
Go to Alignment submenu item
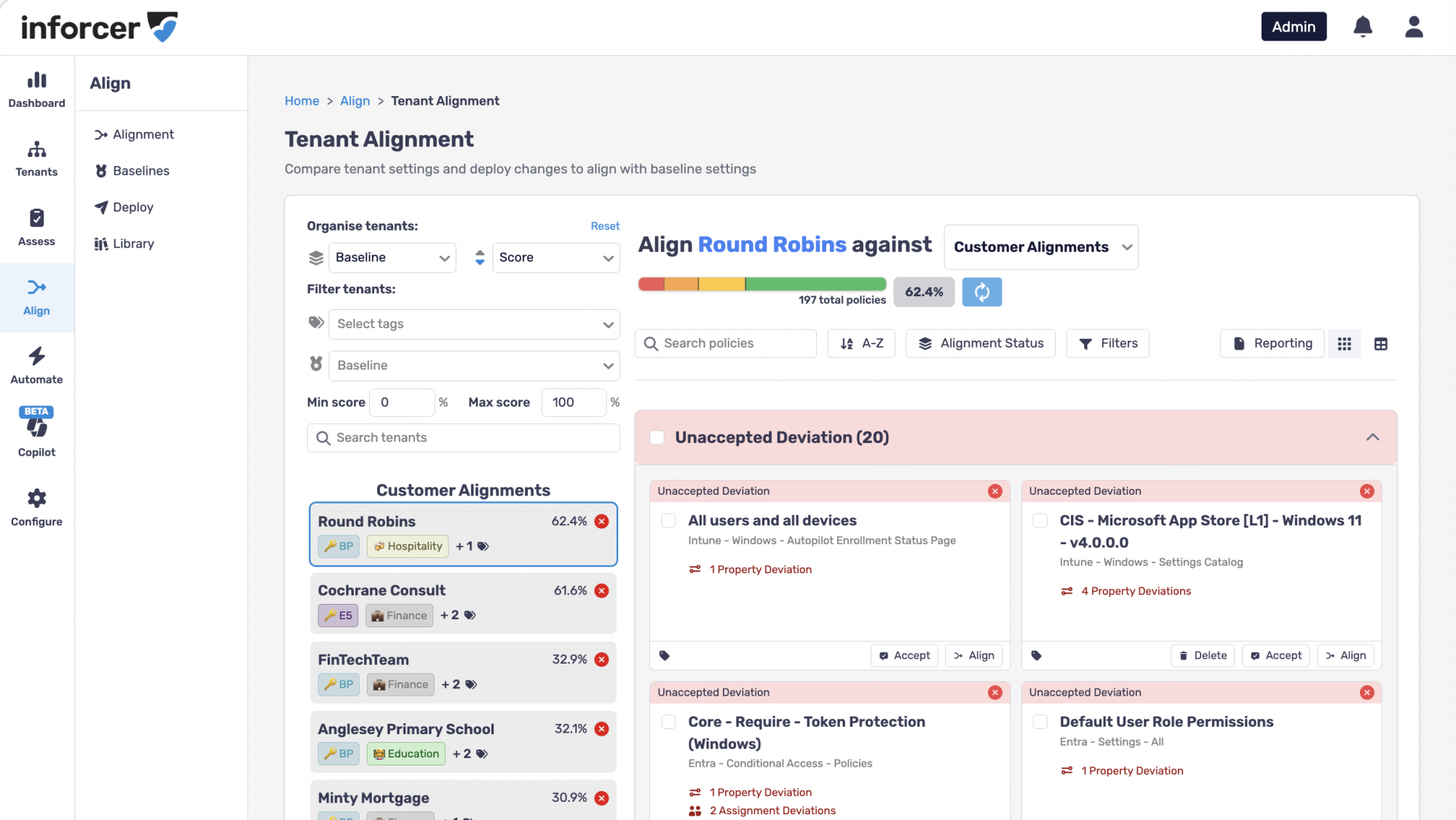click(134, 135)
